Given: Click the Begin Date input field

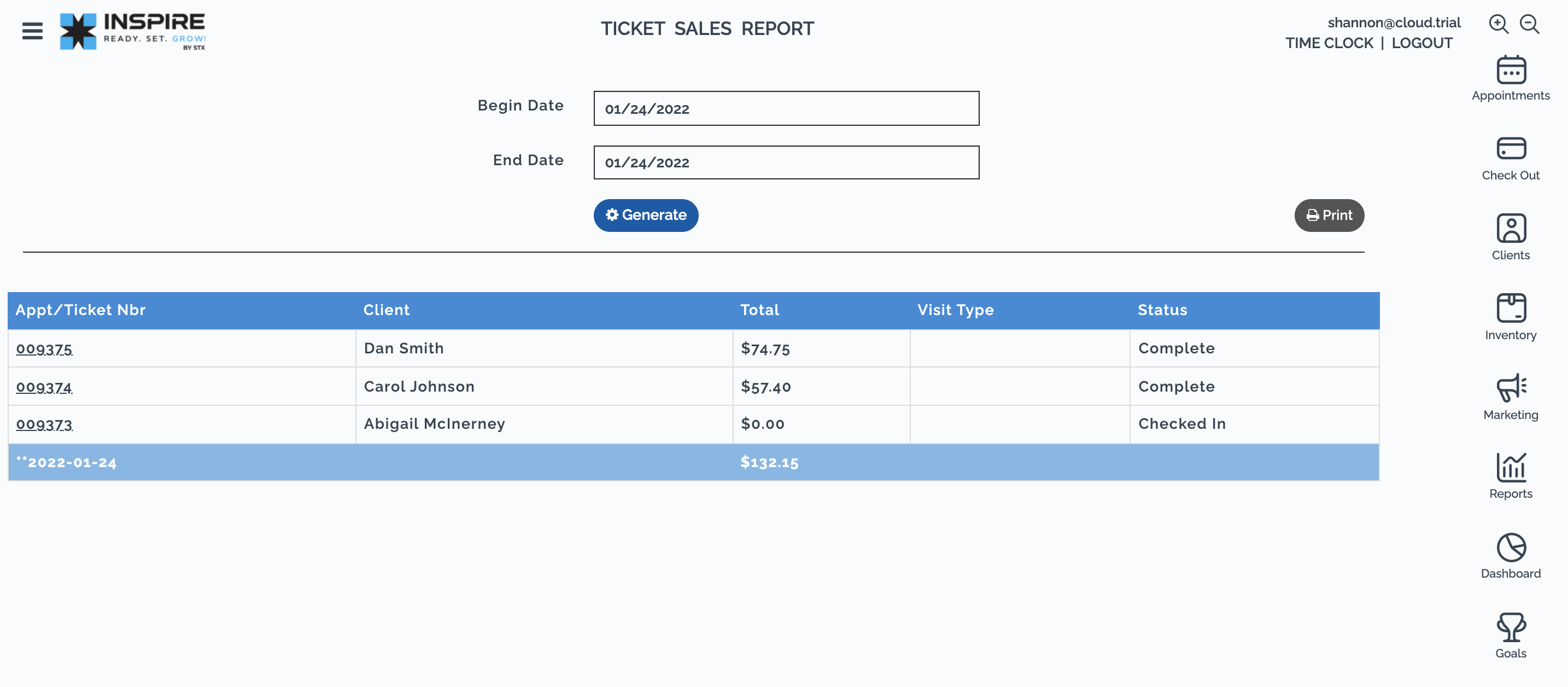Looking at the screenshot, I should click(786, 108).
